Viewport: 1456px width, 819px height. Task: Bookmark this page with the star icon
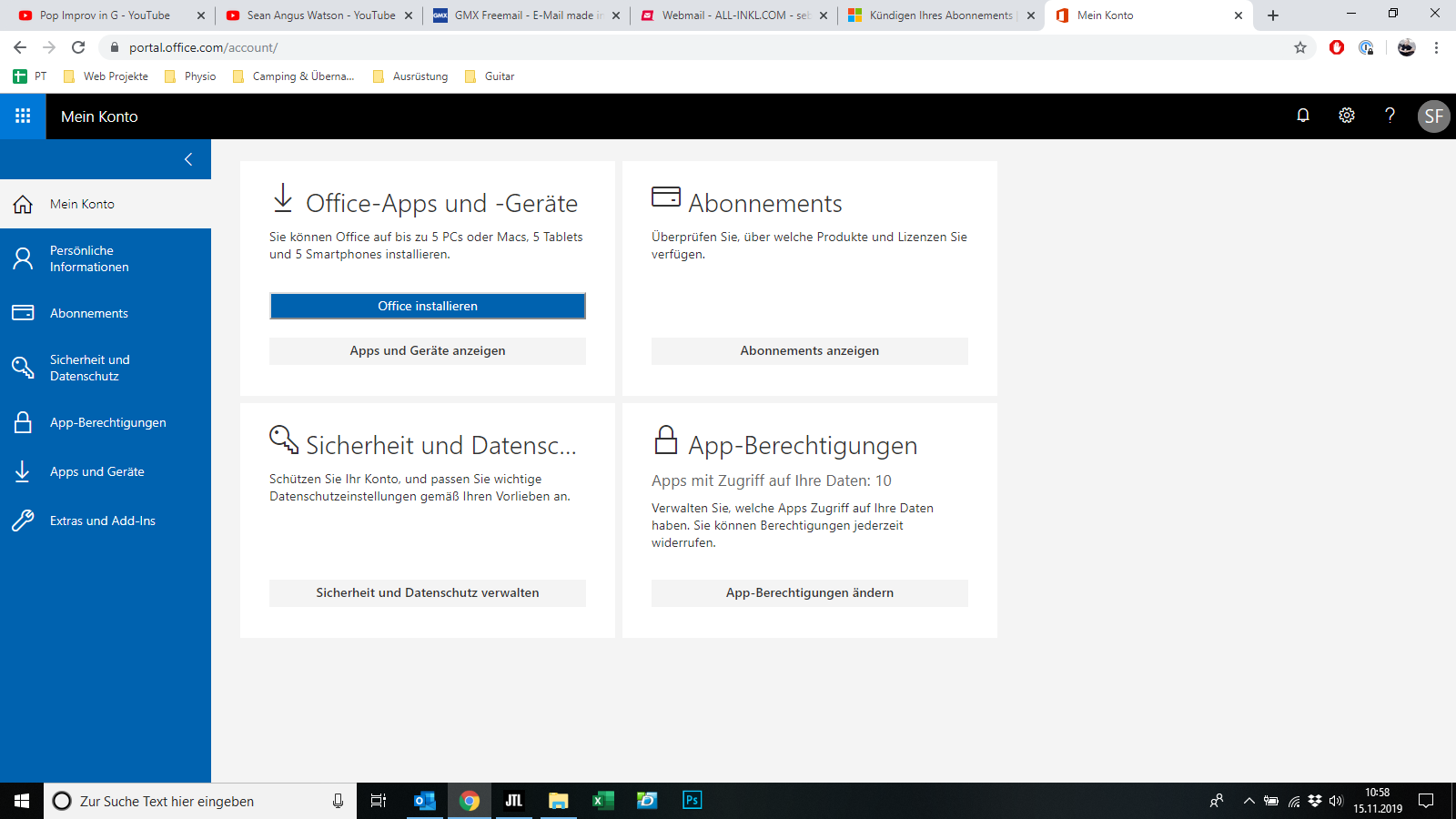tap(1300, 47)
